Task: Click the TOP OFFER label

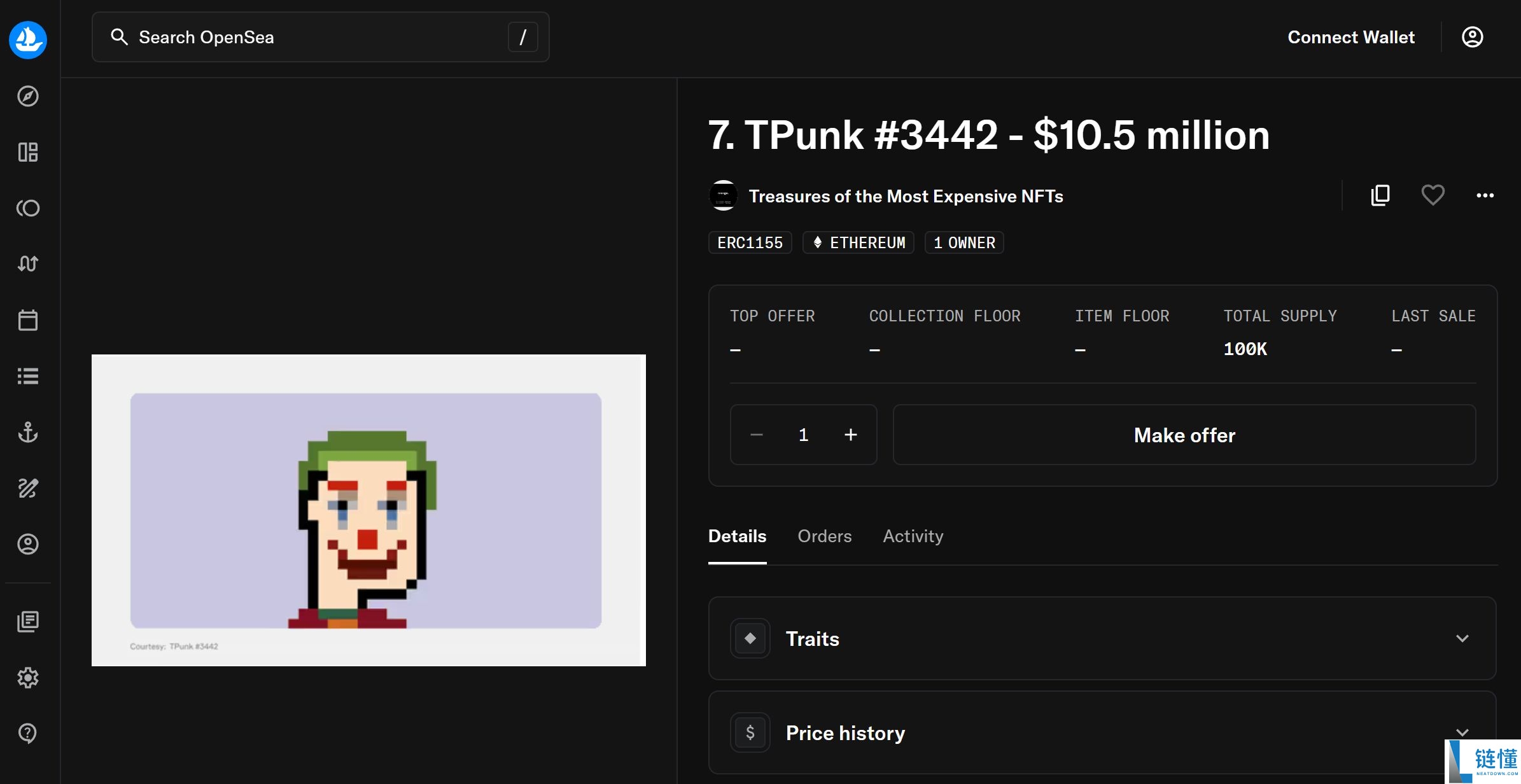Action: coord(773,316)
